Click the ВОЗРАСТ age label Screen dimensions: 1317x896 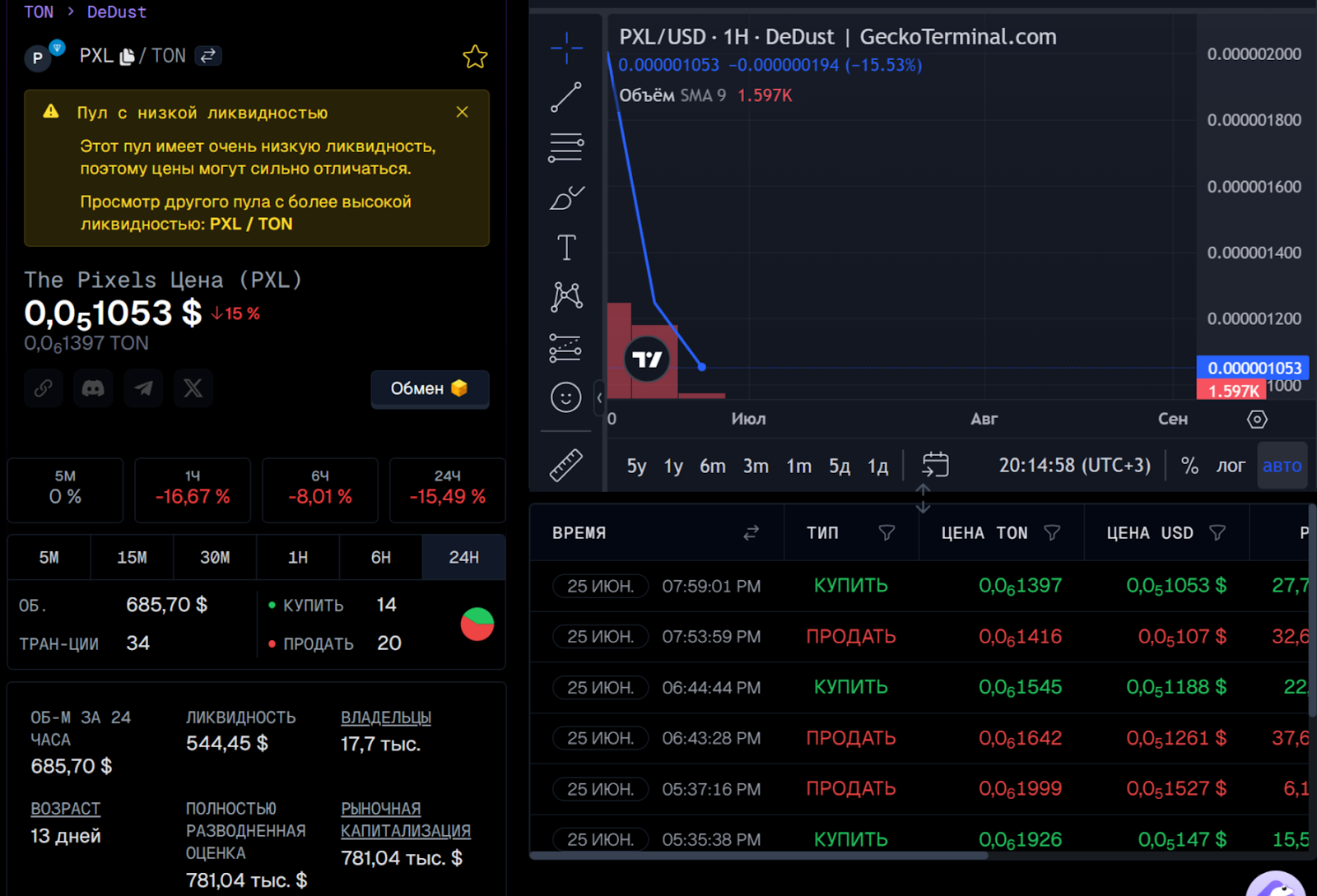tap(66, 809)
